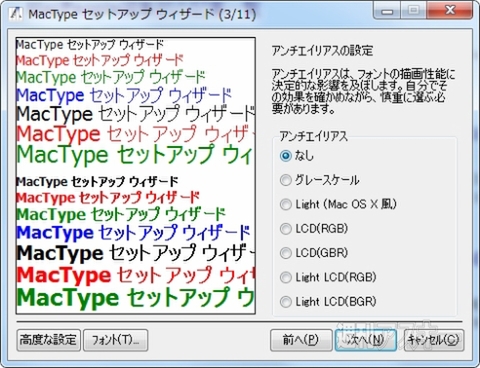Close the MacType wizard window

450,11
